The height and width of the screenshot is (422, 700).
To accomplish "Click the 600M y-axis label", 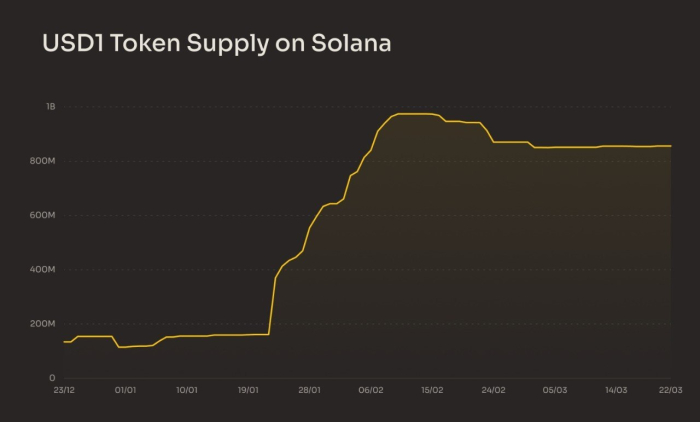I will click(x=43, y=215).
